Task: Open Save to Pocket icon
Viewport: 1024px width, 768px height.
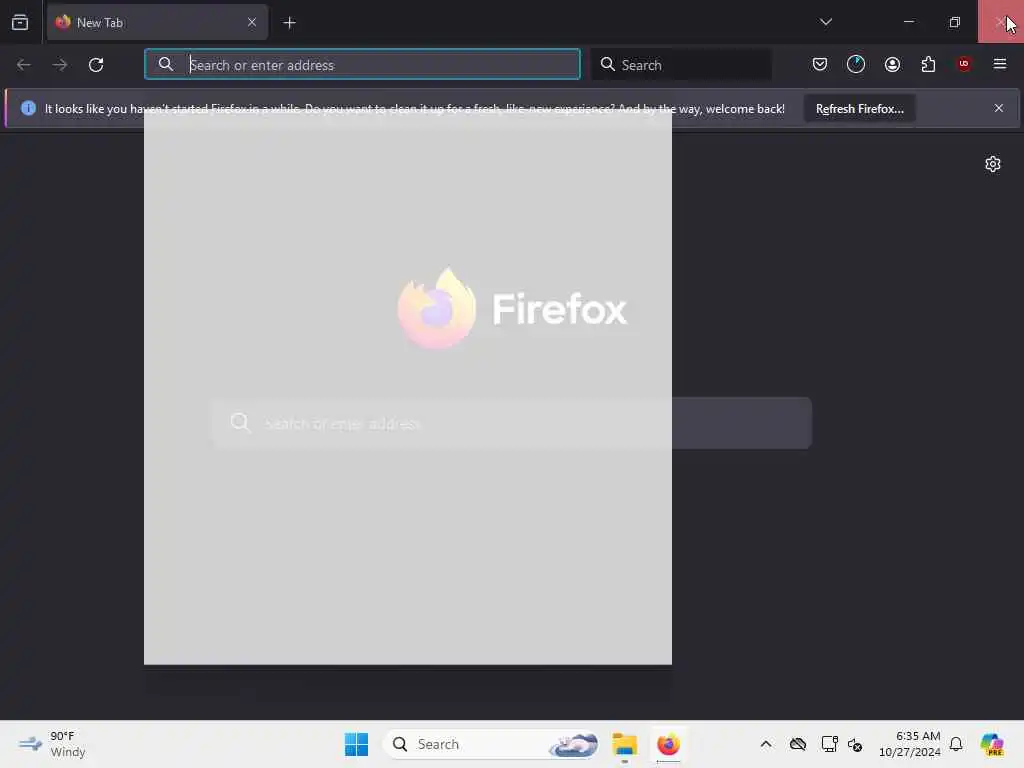Action: (x=820, y=64)
